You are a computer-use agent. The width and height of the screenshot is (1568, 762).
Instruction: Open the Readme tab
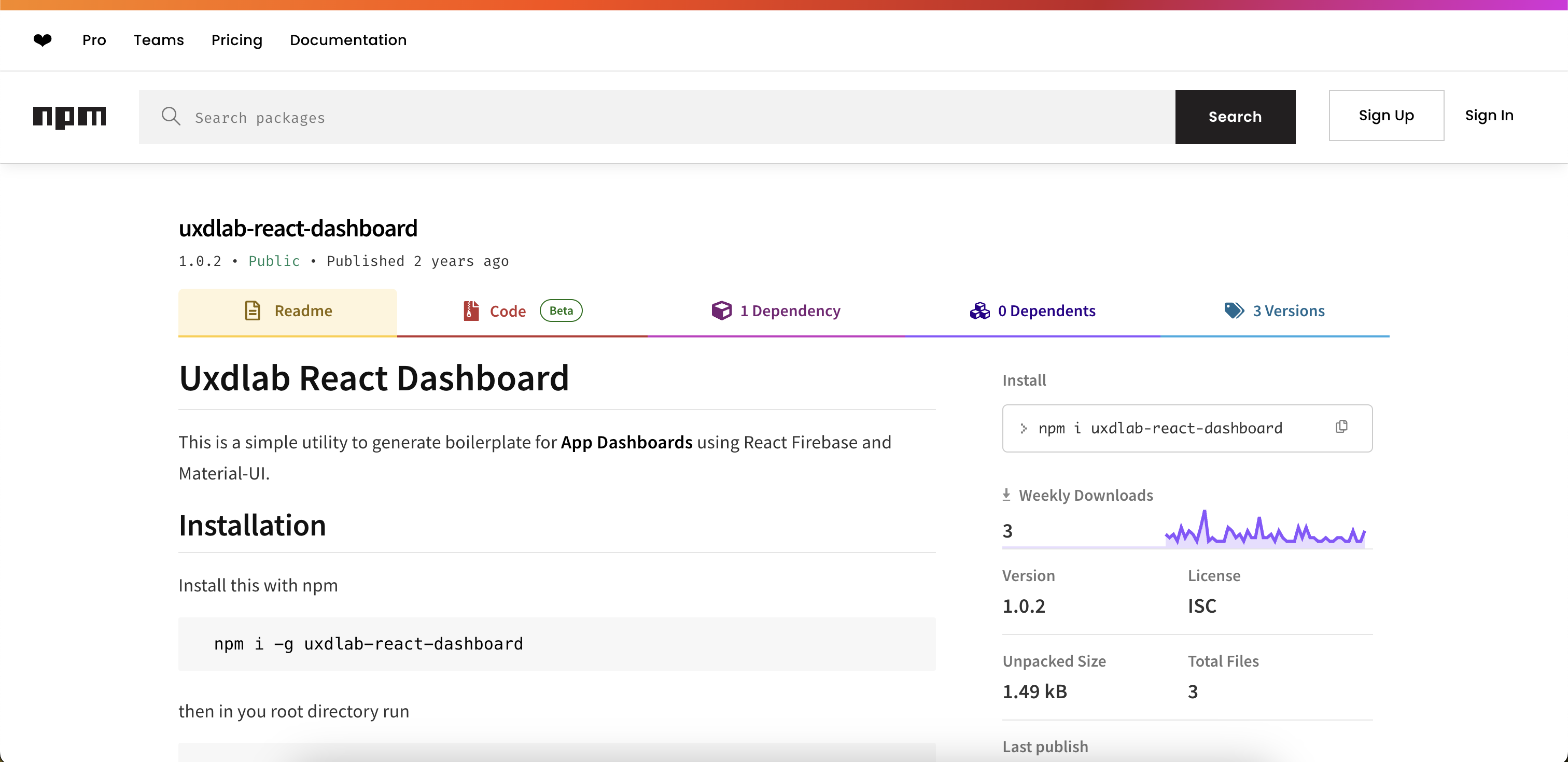[x=288, y=311]
